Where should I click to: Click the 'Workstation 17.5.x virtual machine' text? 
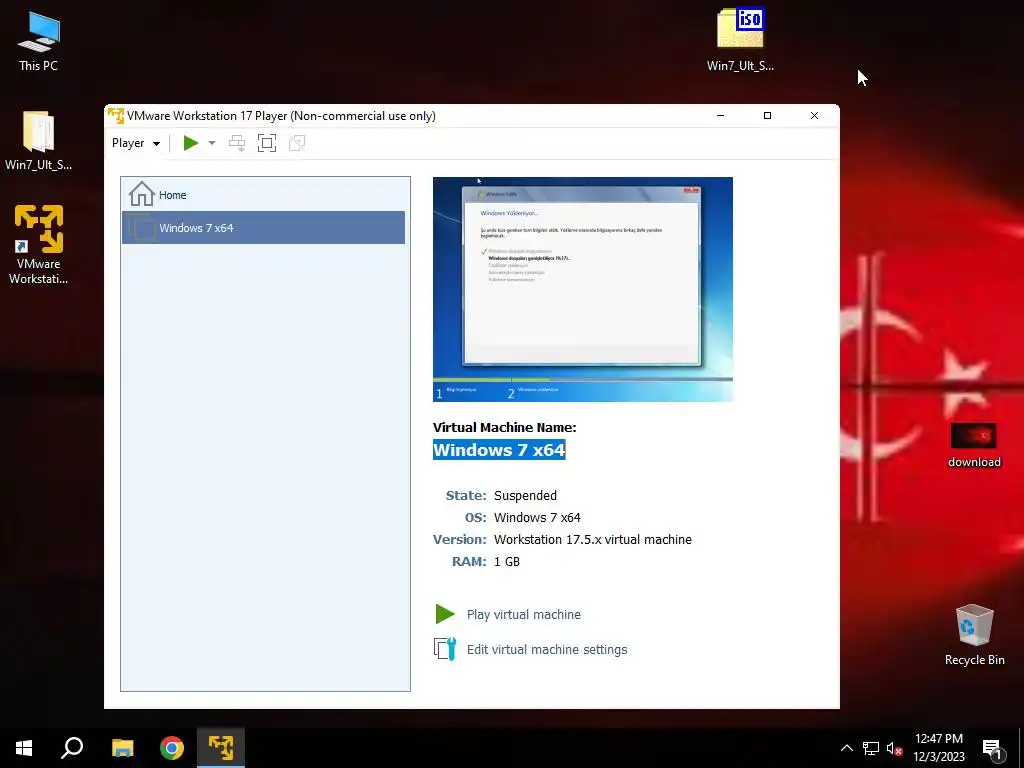tap(592, 539)
